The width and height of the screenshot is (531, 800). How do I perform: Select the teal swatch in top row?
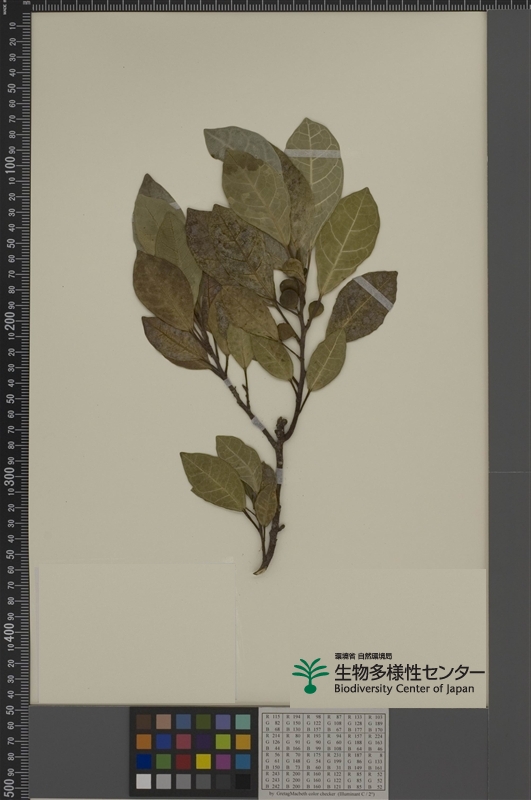click(x=243, y=721)
